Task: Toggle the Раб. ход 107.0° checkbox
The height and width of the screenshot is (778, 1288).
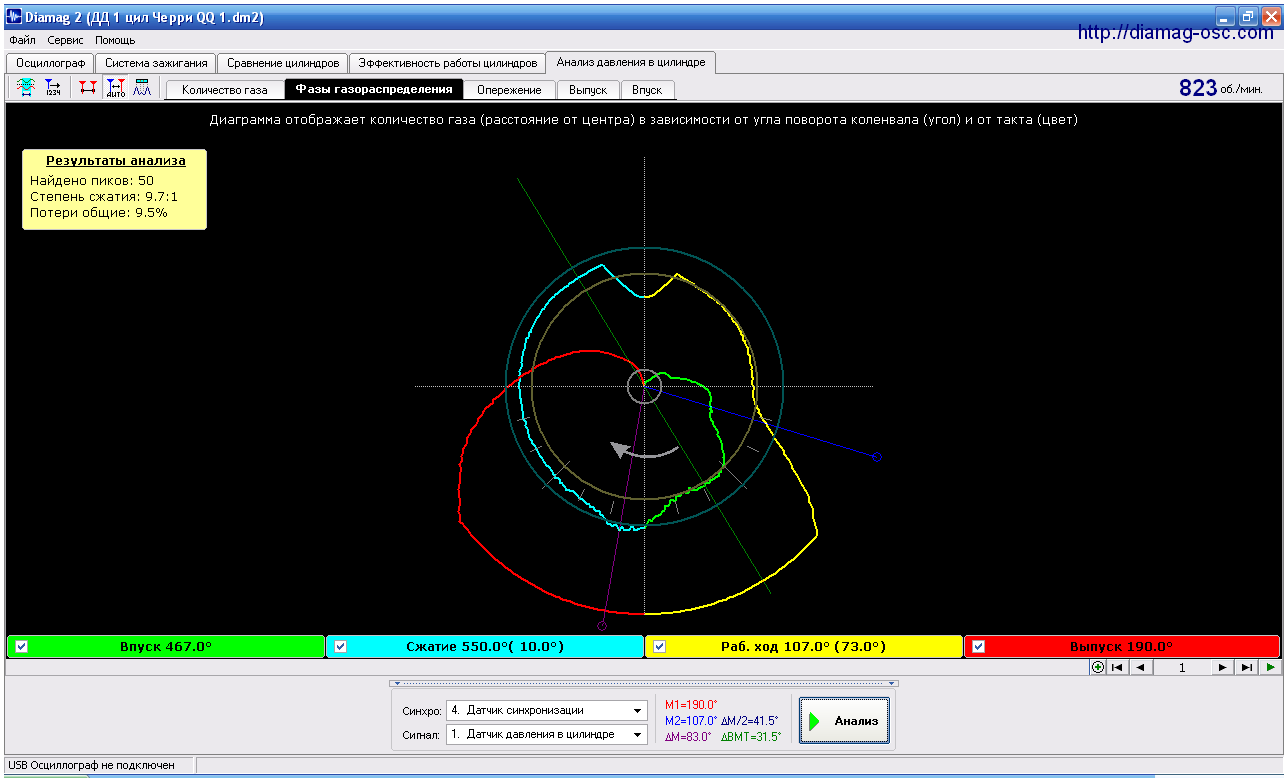Action: click(x=660, y=646)
